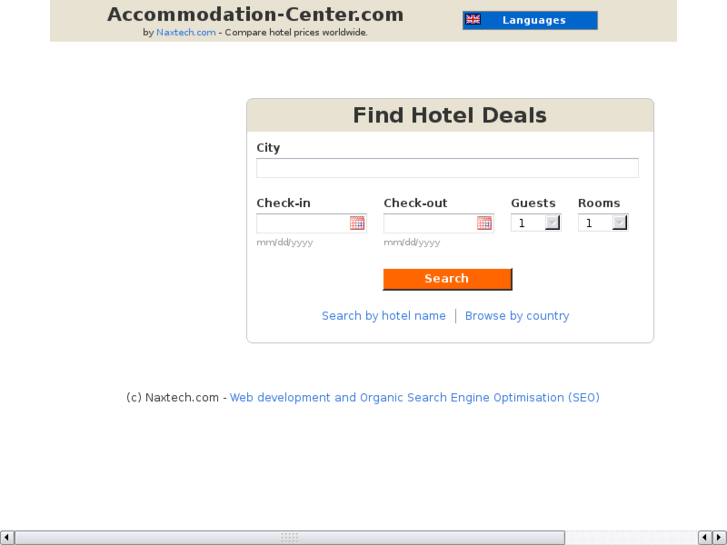The image size is (727, 545).
Task: Open the Web development and SEO footer link
Action: click(414, 398)
